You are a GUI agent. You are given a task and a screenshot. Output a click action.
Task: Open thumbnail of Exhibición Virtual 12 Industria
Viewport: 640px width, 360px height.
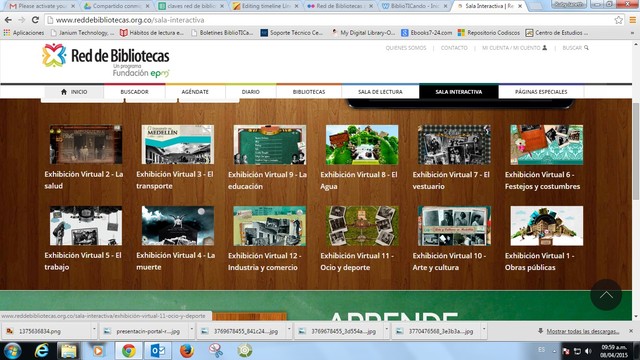coord(270,226)
